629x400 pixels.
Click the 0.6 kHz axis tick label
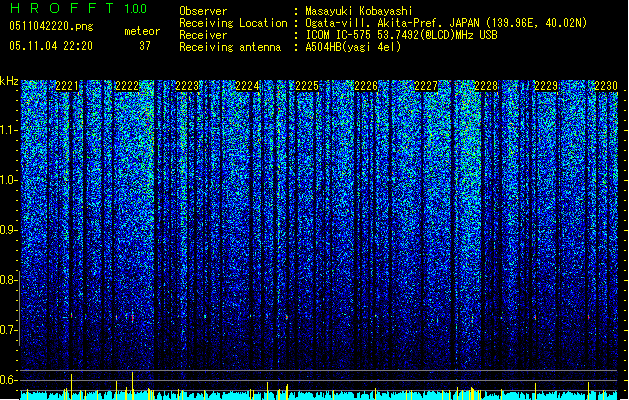click(7, 380)
